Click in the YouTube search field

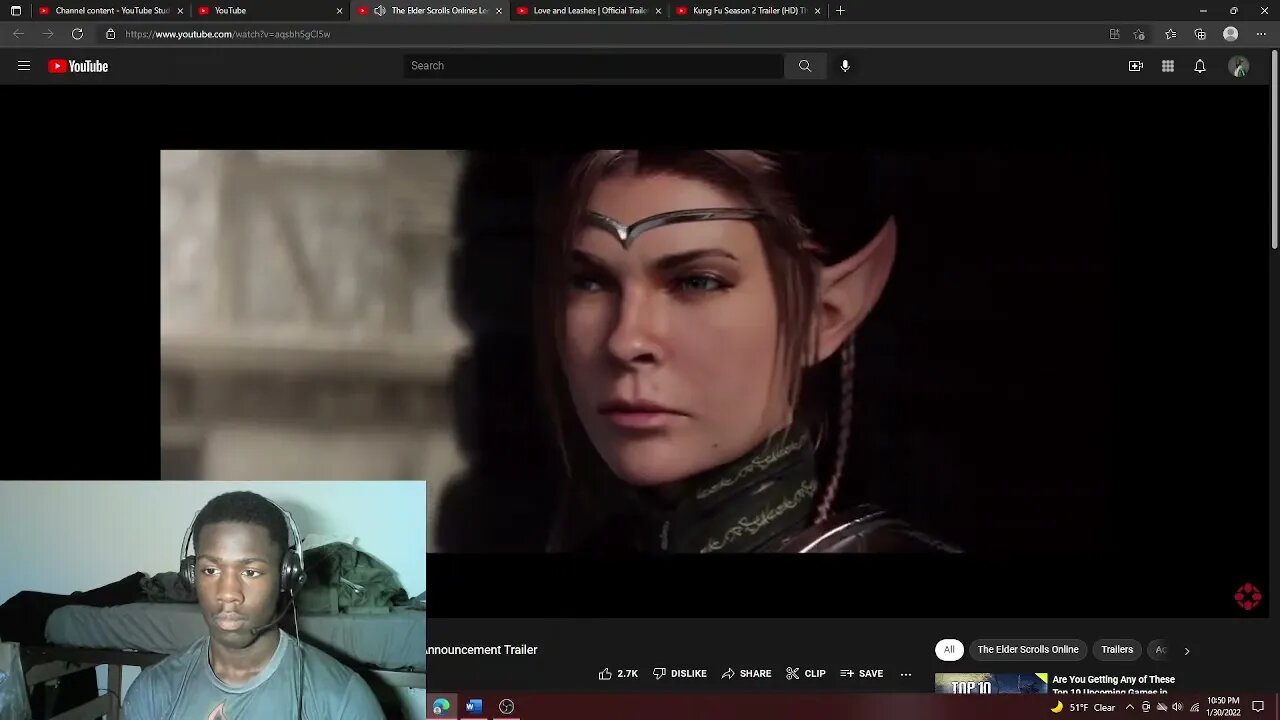click(594, 66)
